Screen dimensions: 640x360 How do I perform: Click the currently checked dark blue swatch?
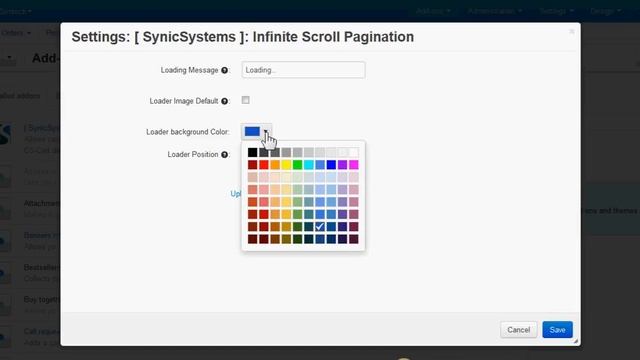(x=320, y=227)
